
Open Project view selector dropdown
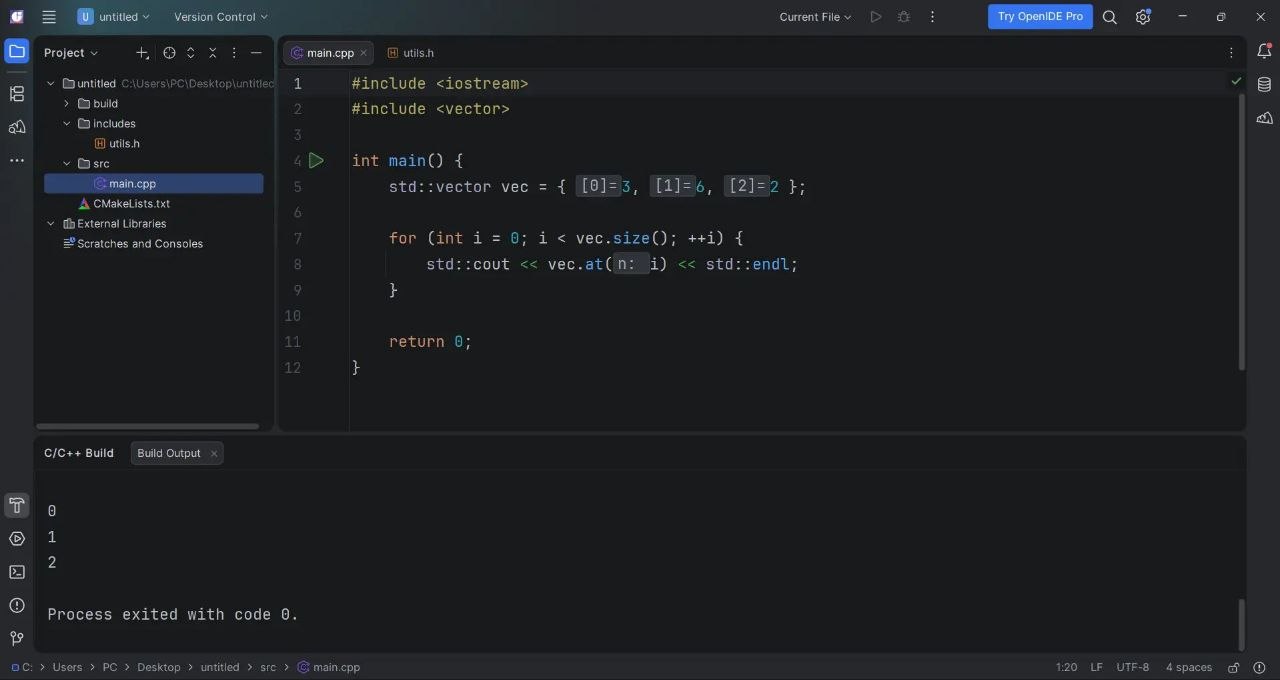point(71,53)
